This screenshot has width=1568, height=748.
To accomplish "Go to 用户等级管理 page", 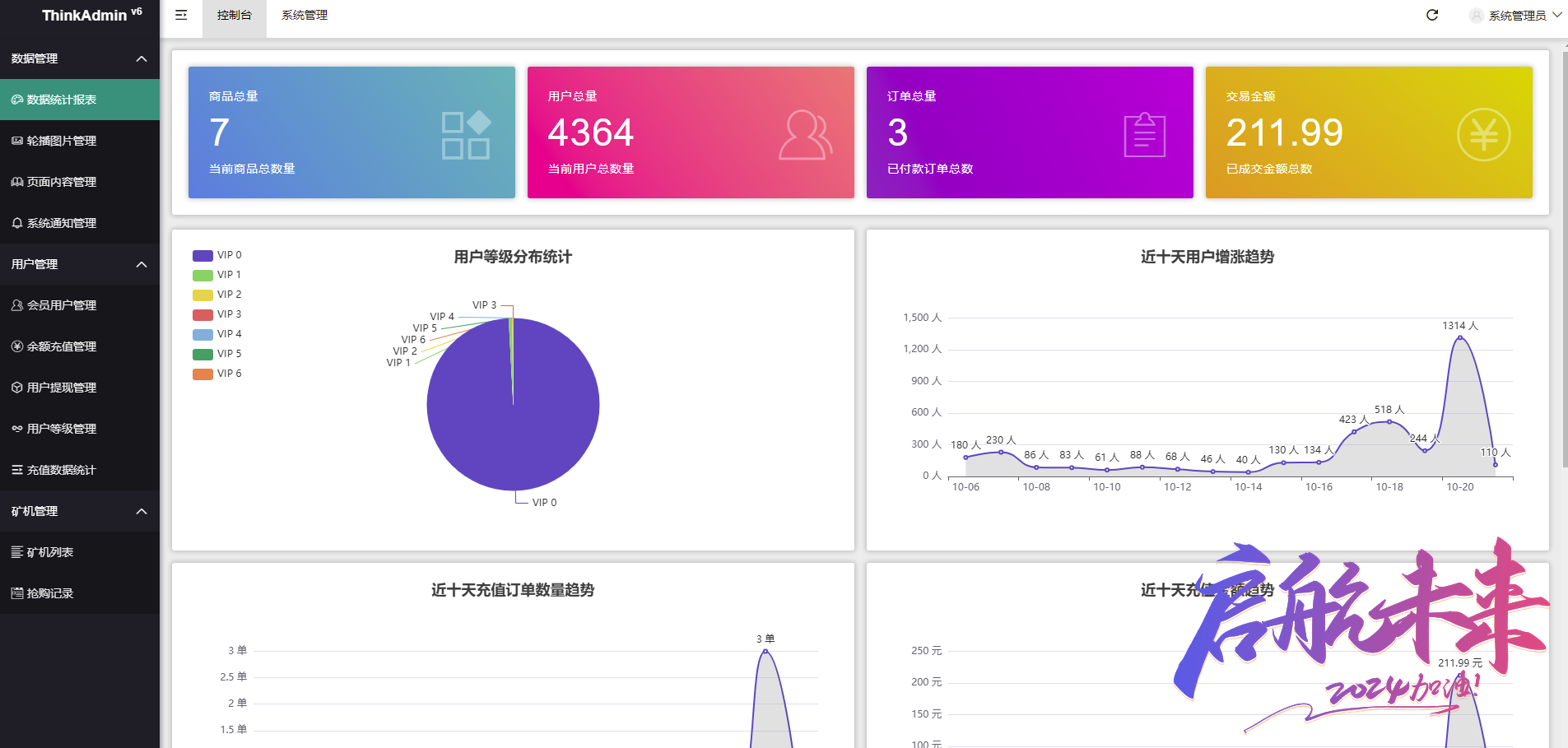I will click(x=80, y=429).
